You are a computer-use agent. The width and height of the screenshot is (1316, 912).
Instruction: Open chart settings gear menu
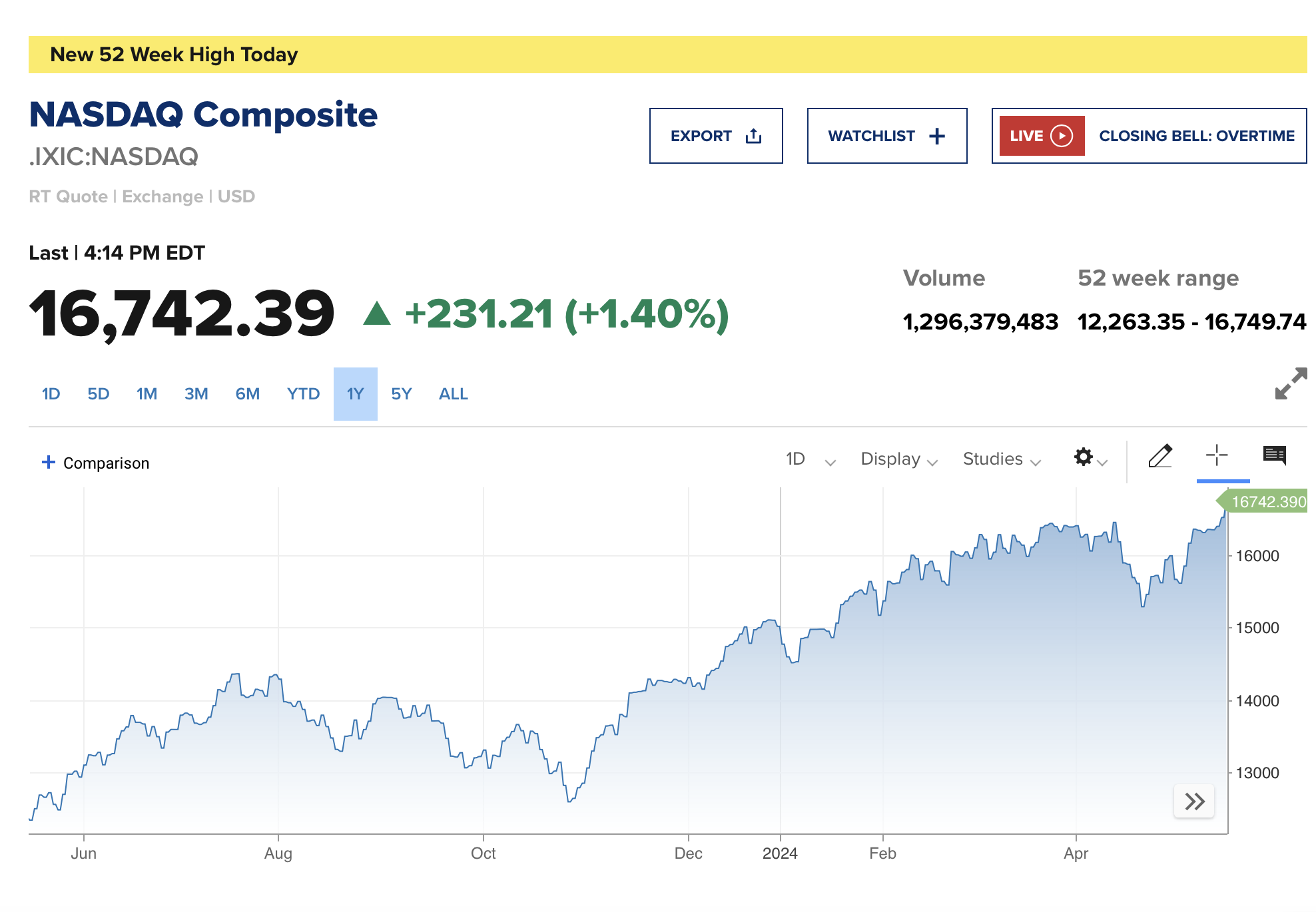pyautogui.click(x=1089, y=458)
